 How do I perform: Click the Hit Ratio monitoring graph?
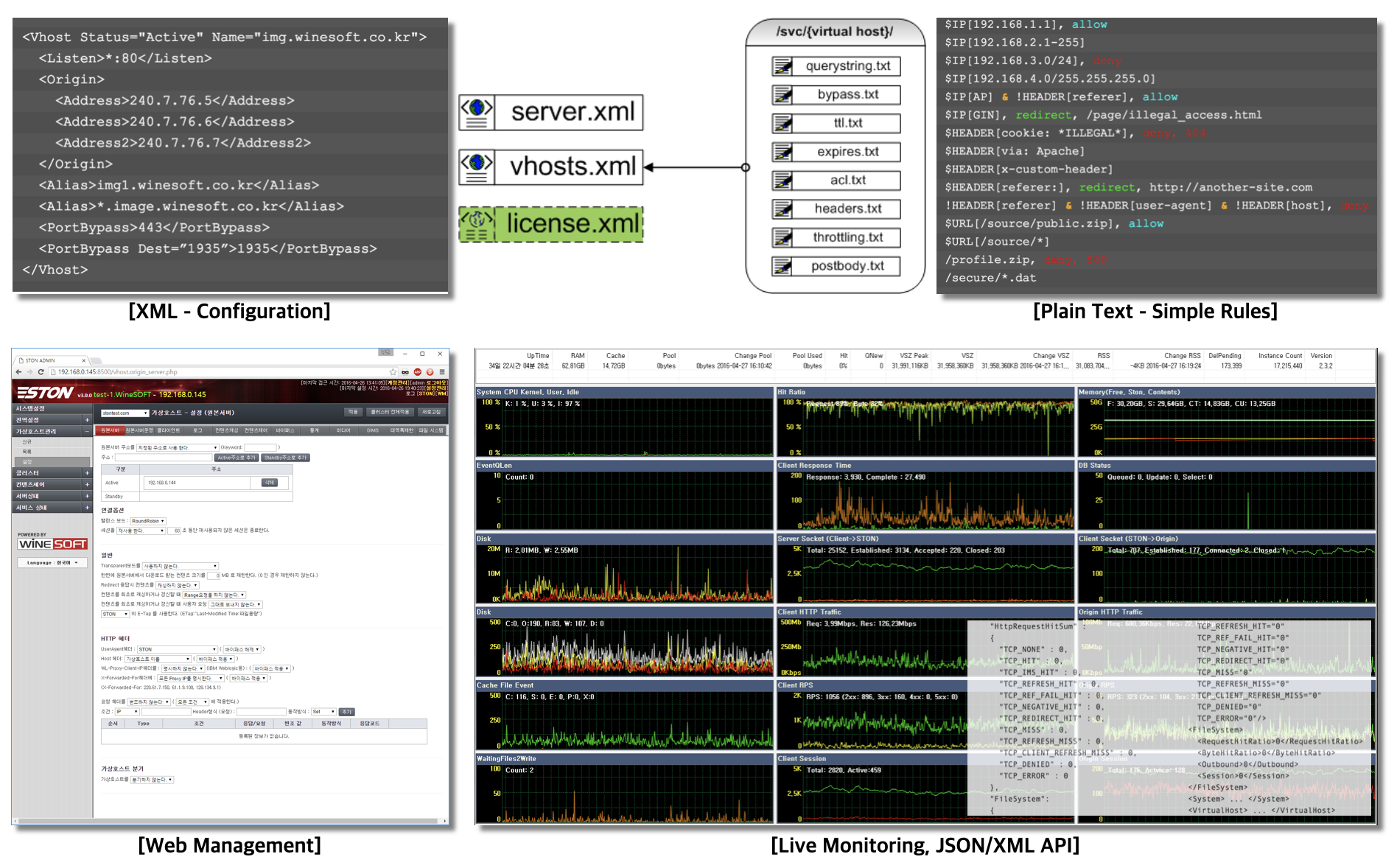click(x=925, y=422)
